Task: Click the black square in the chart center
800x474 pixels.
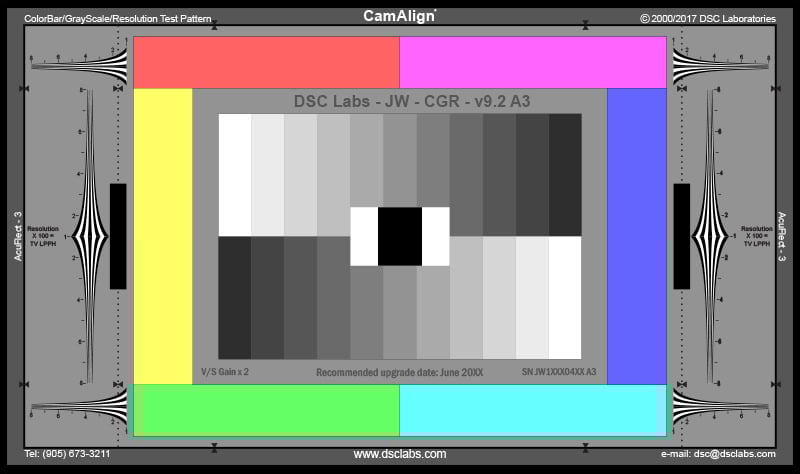Action: click(400, 236)
